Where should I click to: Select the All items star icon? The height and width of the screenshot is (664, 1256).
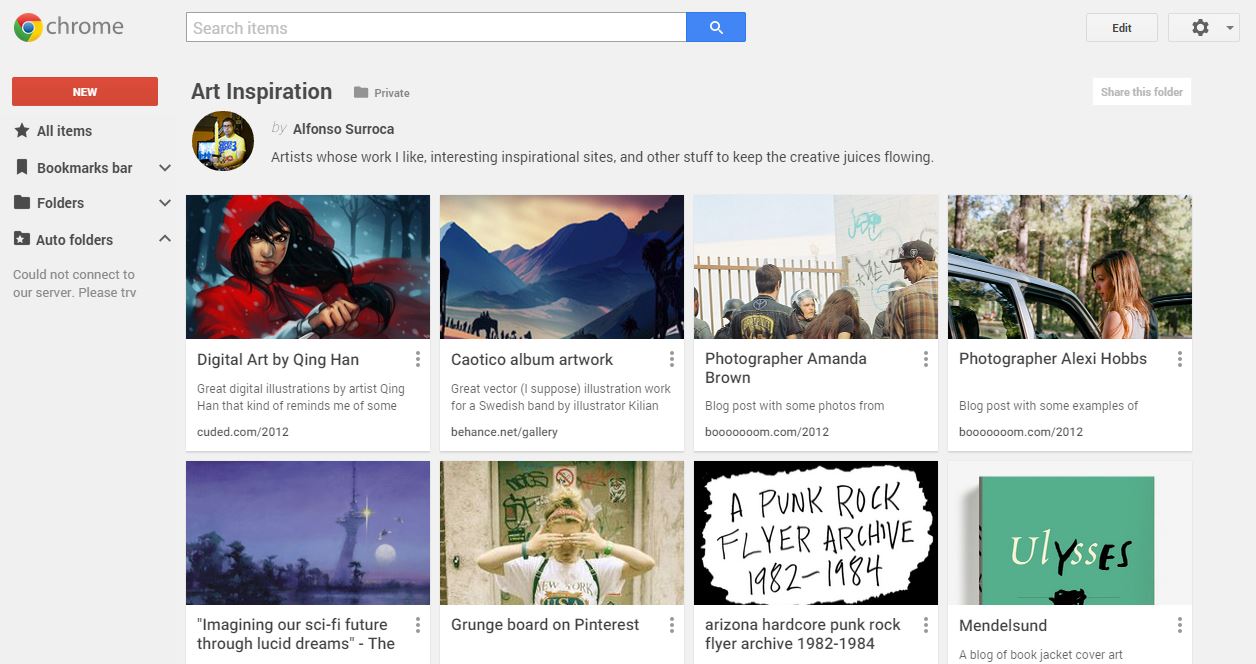(22, 131)
